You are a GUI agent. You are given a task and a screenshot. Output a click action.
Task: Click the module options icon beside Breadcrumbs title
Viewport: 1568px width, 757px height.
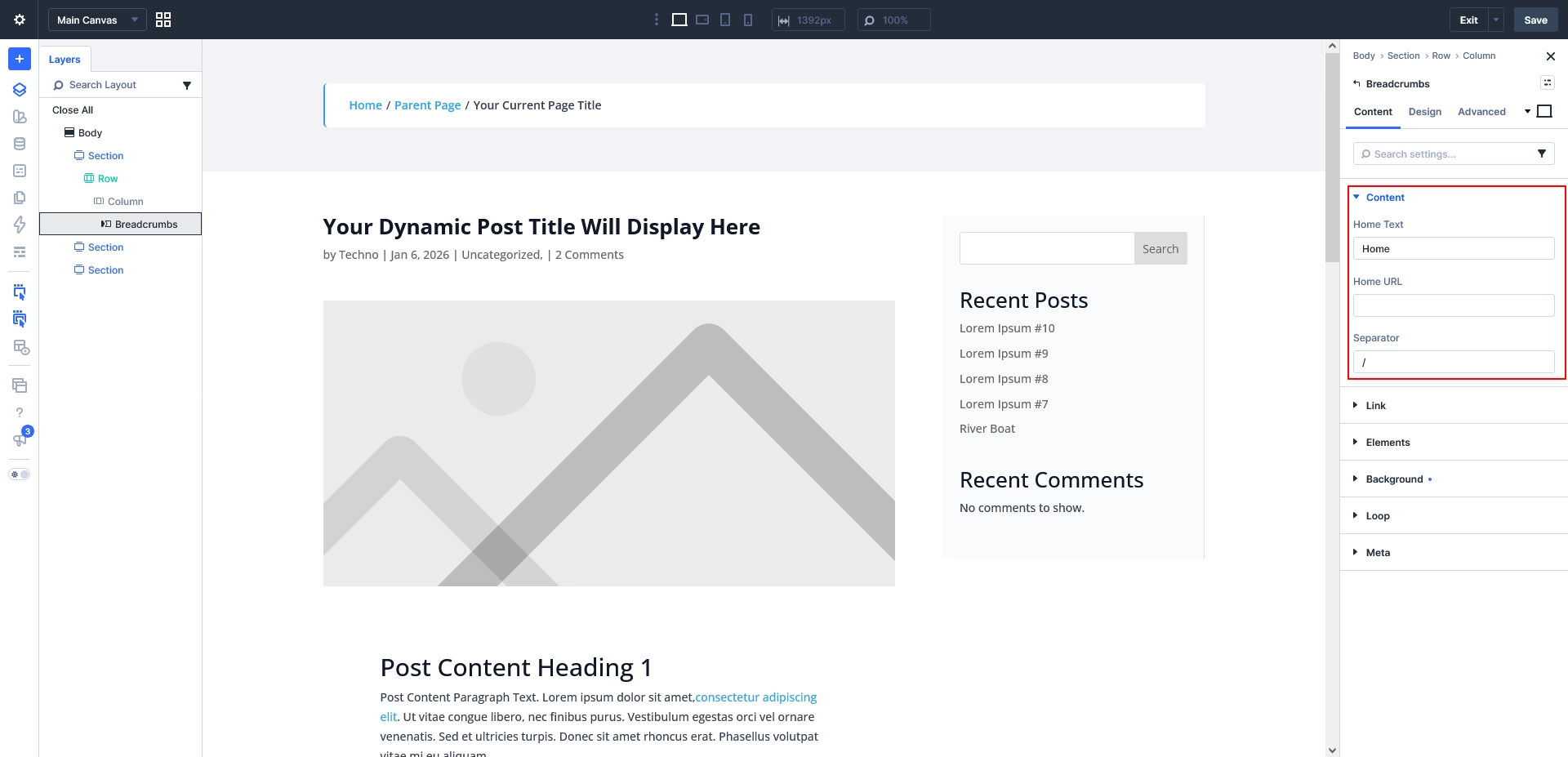pos(1547,82)
